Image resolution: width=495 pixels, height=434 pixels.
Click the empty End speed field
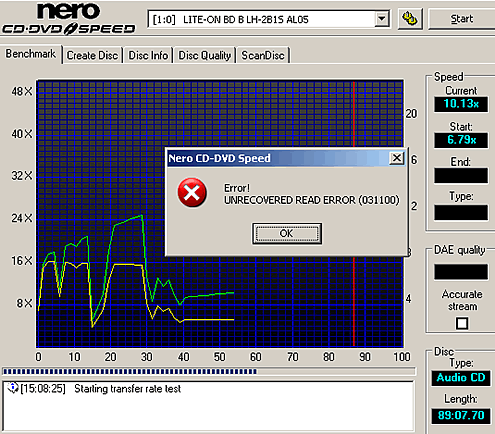coord(461,175)
